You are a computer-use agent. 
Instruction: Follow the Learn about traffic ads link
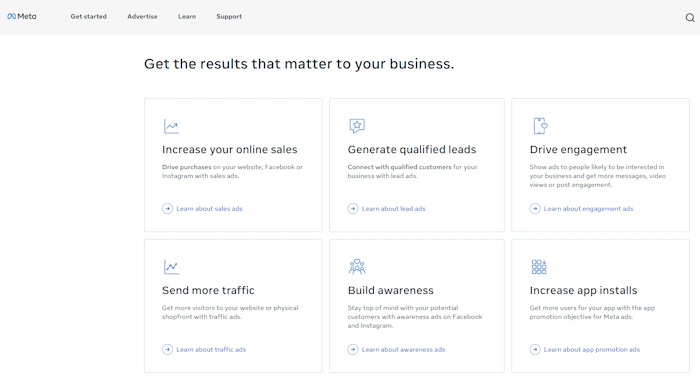(x=211, y=349)
